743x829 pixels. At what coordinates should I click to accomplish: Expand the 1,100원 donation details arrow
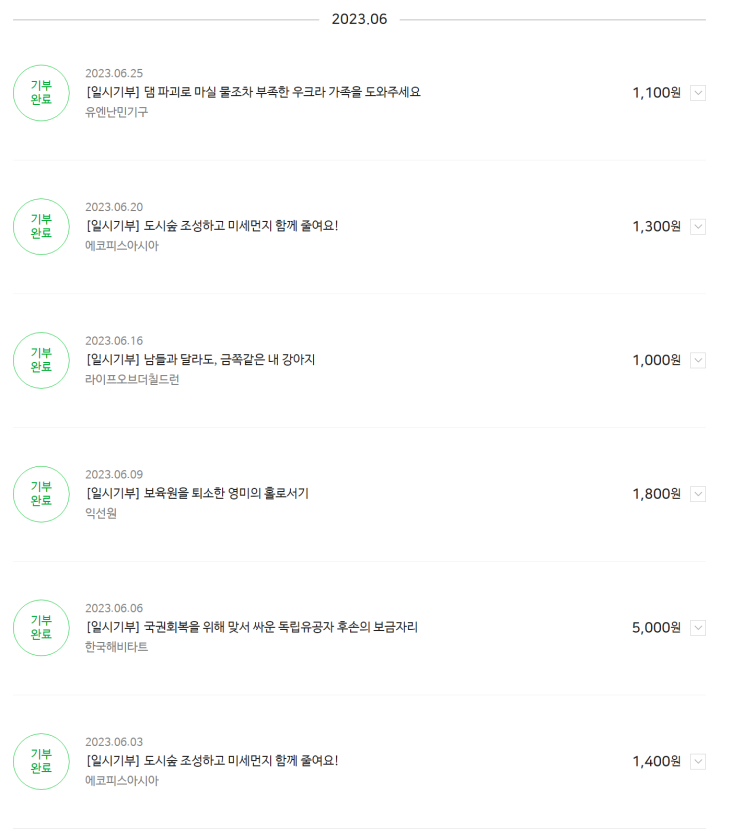pyautogui.click(x=698, y=93)
